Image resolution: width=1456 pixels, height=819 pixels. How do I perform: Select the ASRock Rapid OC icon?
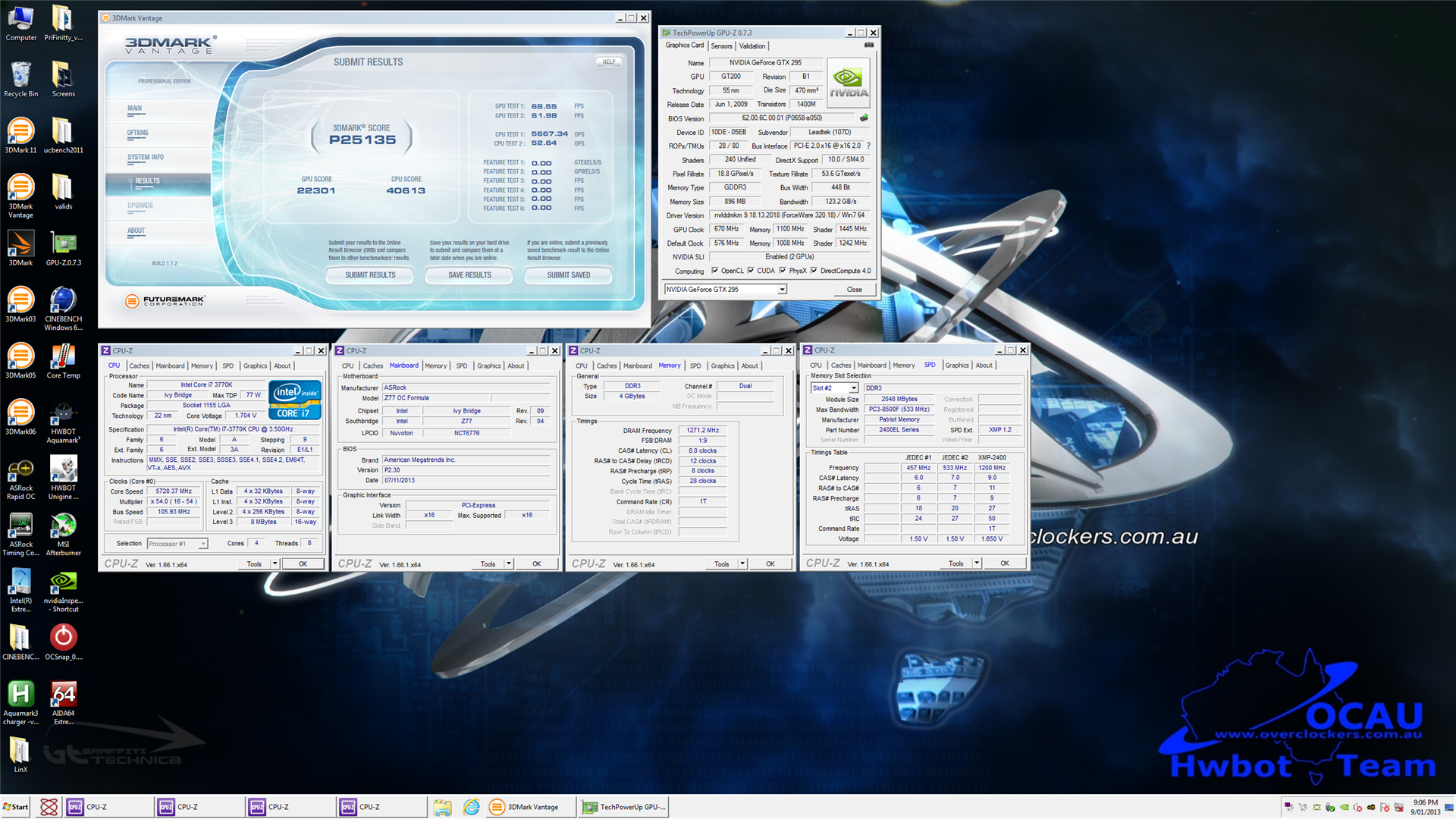click(20, 478)
